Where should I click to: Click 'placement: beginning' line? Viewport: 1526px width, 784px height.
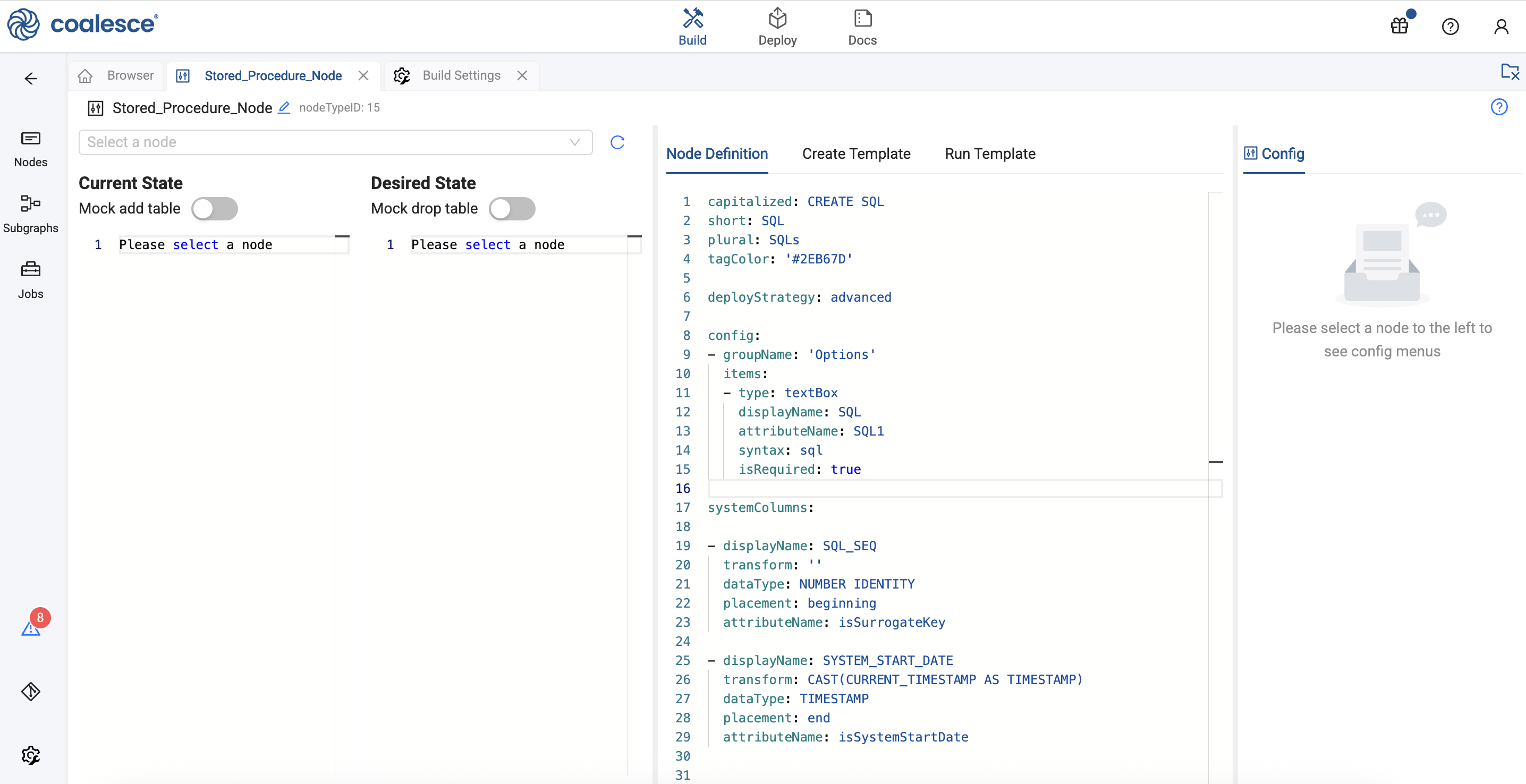pyautogui.click(x=799, y=603)
